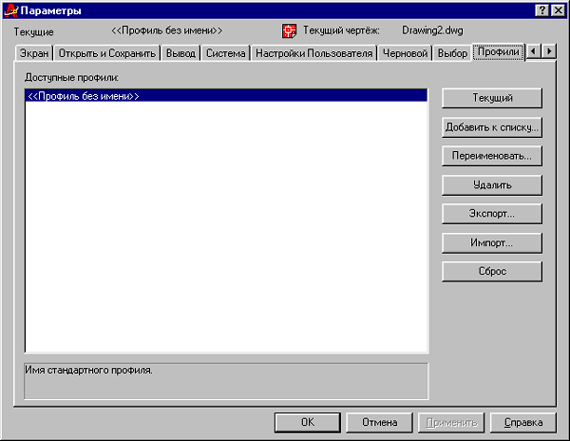
Task: Open the Система tab
Action: [x=225, y=53]
